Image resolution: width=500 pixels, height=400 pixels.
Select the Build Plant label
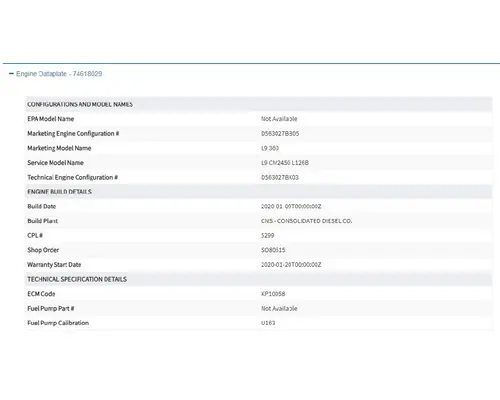click(43, 221)
